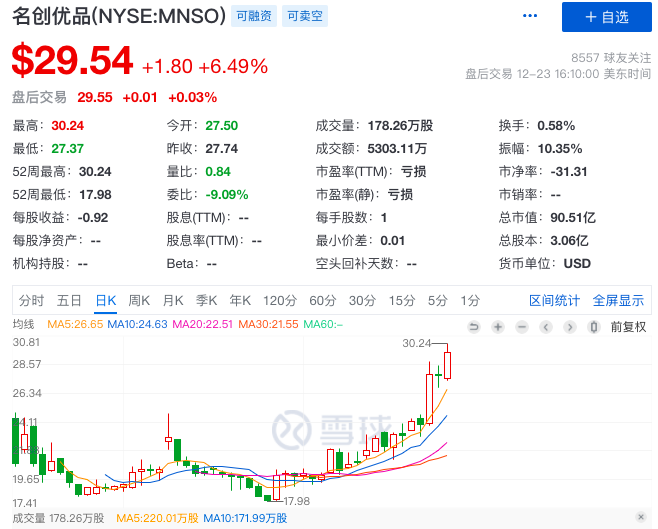The width and height of the screenshot is (658, 529).
Task: Click the 换手 value 0.58%
Action: tap(556, 125)
